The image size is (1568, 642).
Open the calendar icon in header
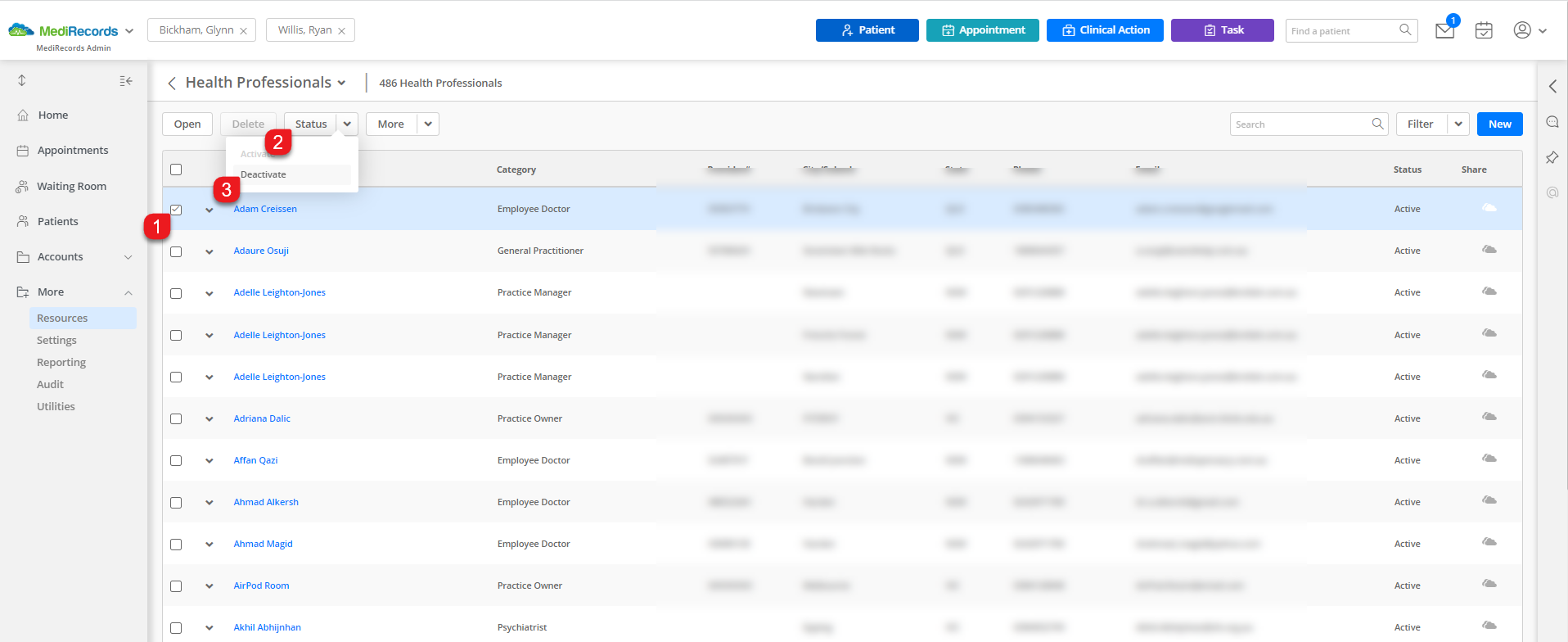pyautogui.click(x=1484, y=30)
